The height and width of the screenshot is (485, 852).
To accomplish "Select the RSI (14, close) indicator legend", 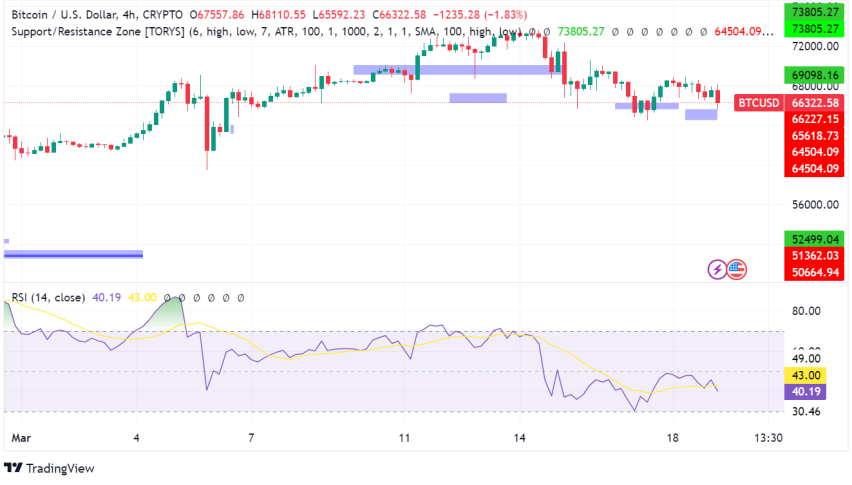I will 48,298.
